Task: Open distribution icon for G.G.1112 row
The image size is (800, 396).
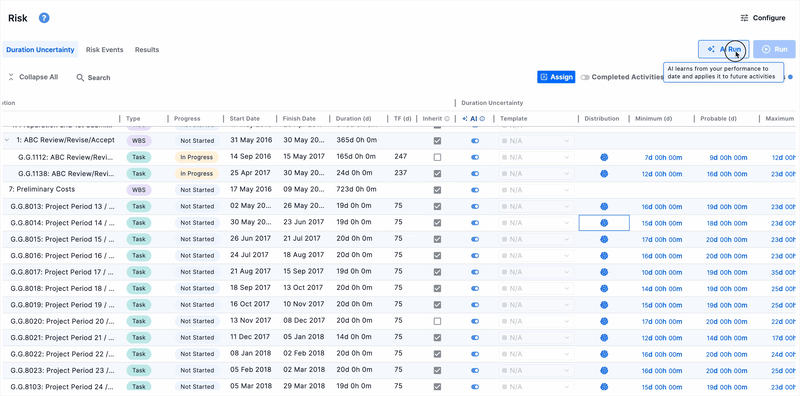Action: point(604,157)
